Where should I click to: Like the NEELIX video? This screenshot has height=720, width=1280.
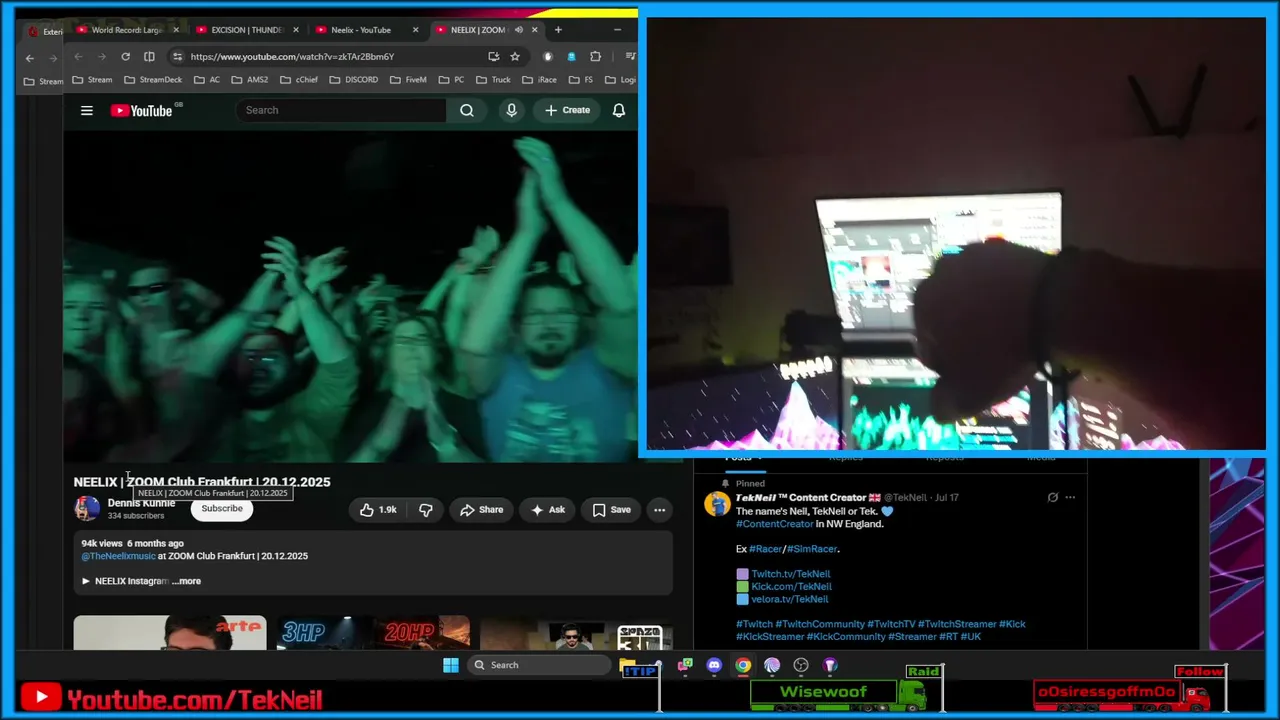point(378,510)
